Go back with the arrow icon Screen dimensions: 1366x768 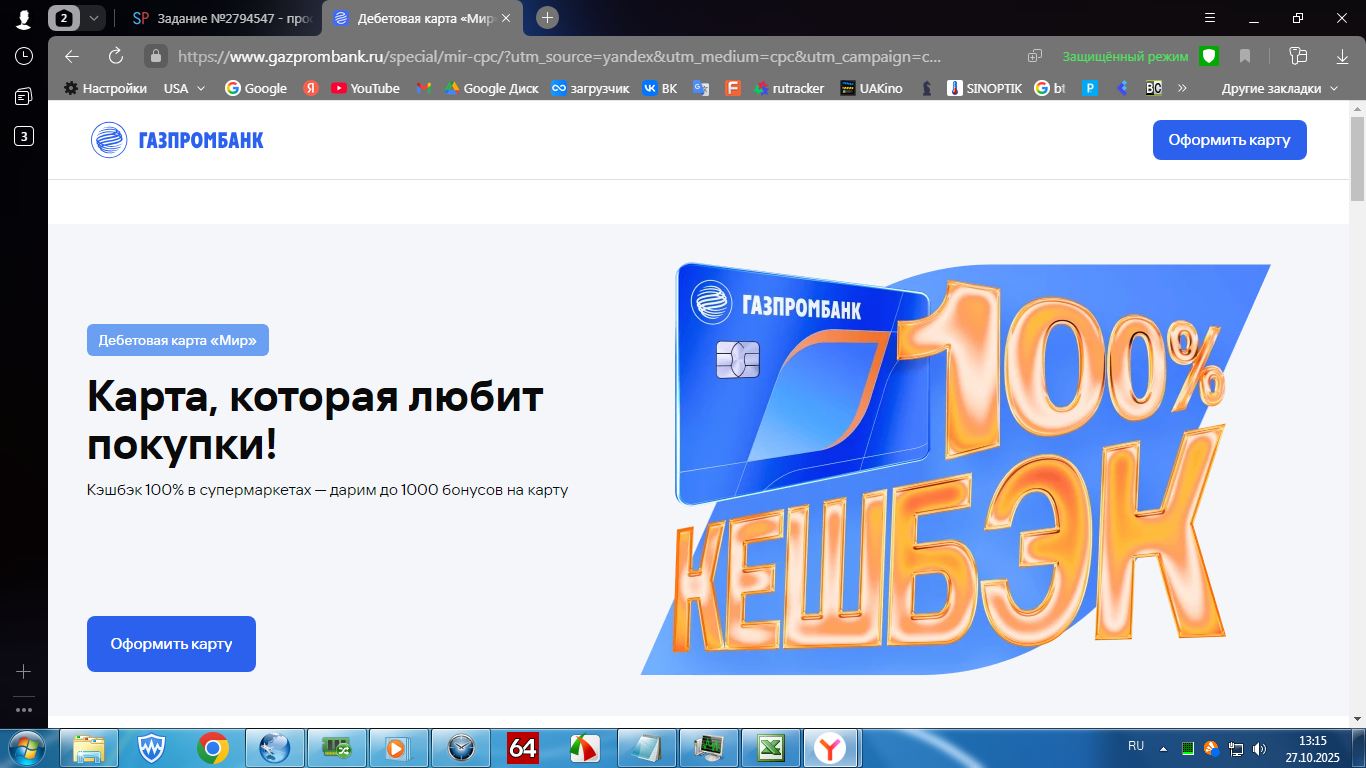pyautogui.click(x=72, y=56)
